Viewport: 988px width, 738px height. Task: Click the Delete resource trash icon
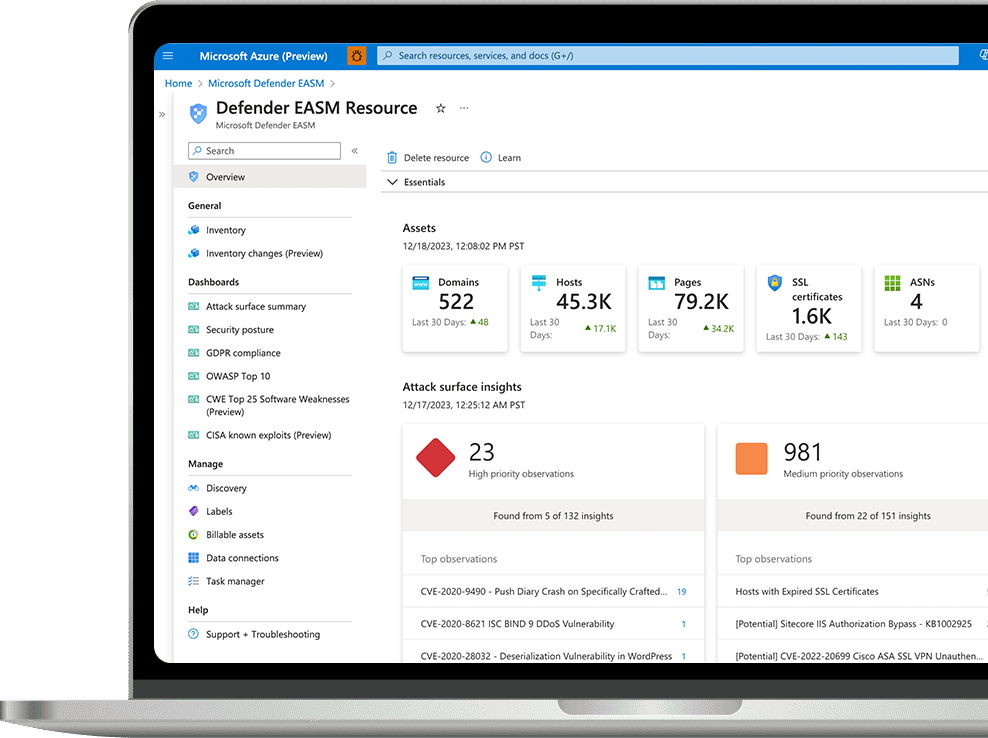pyautogui.click(x=392, y=158)
